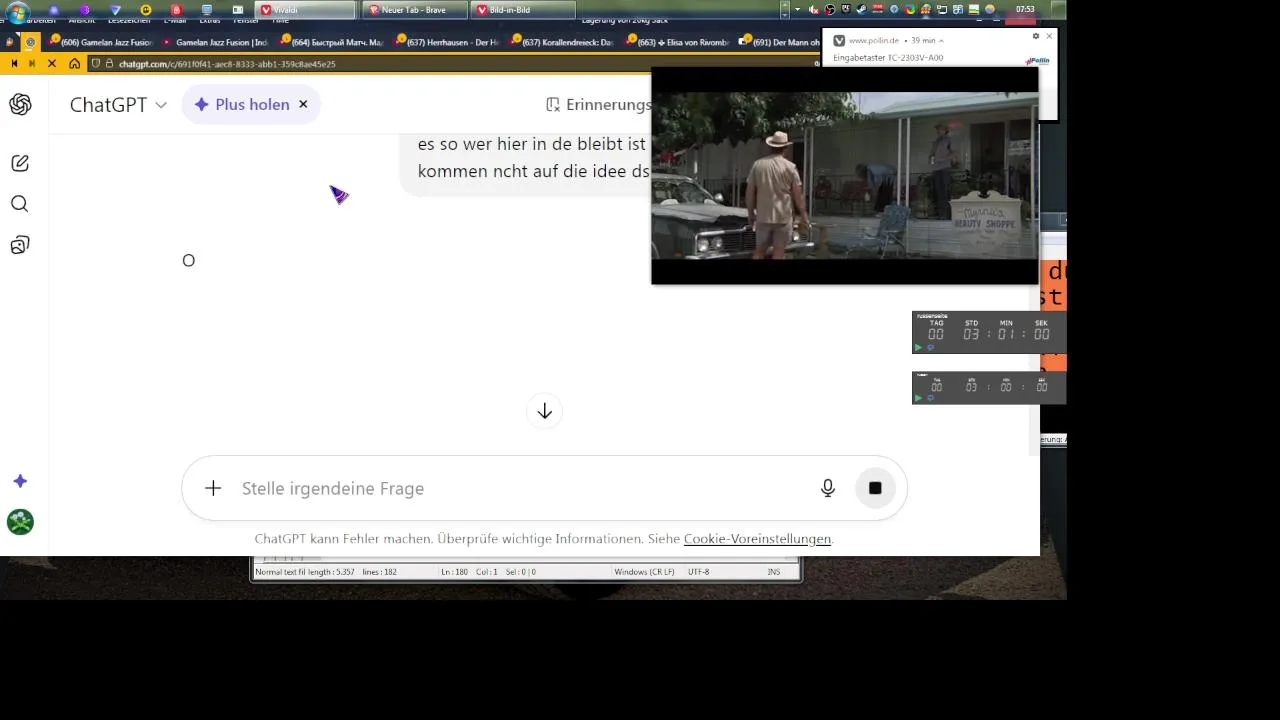Open the Cookie-Voreinstellungen link

(757, 538)
